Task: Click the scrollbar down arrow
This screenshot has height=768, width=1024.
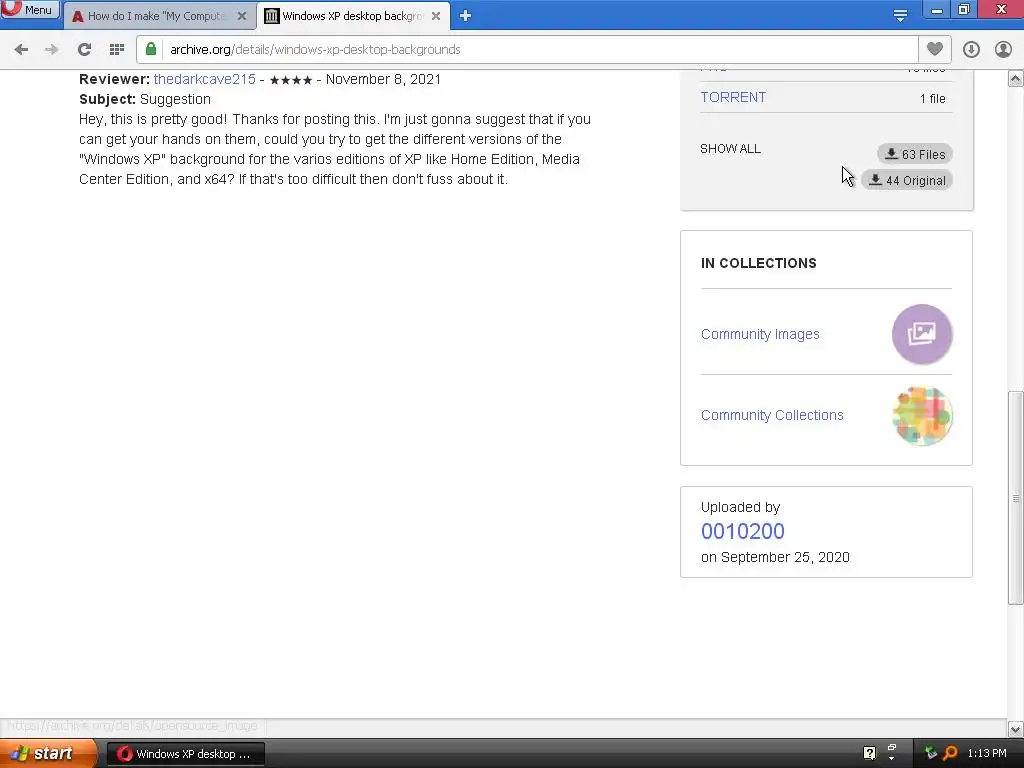Action: 1016,729
